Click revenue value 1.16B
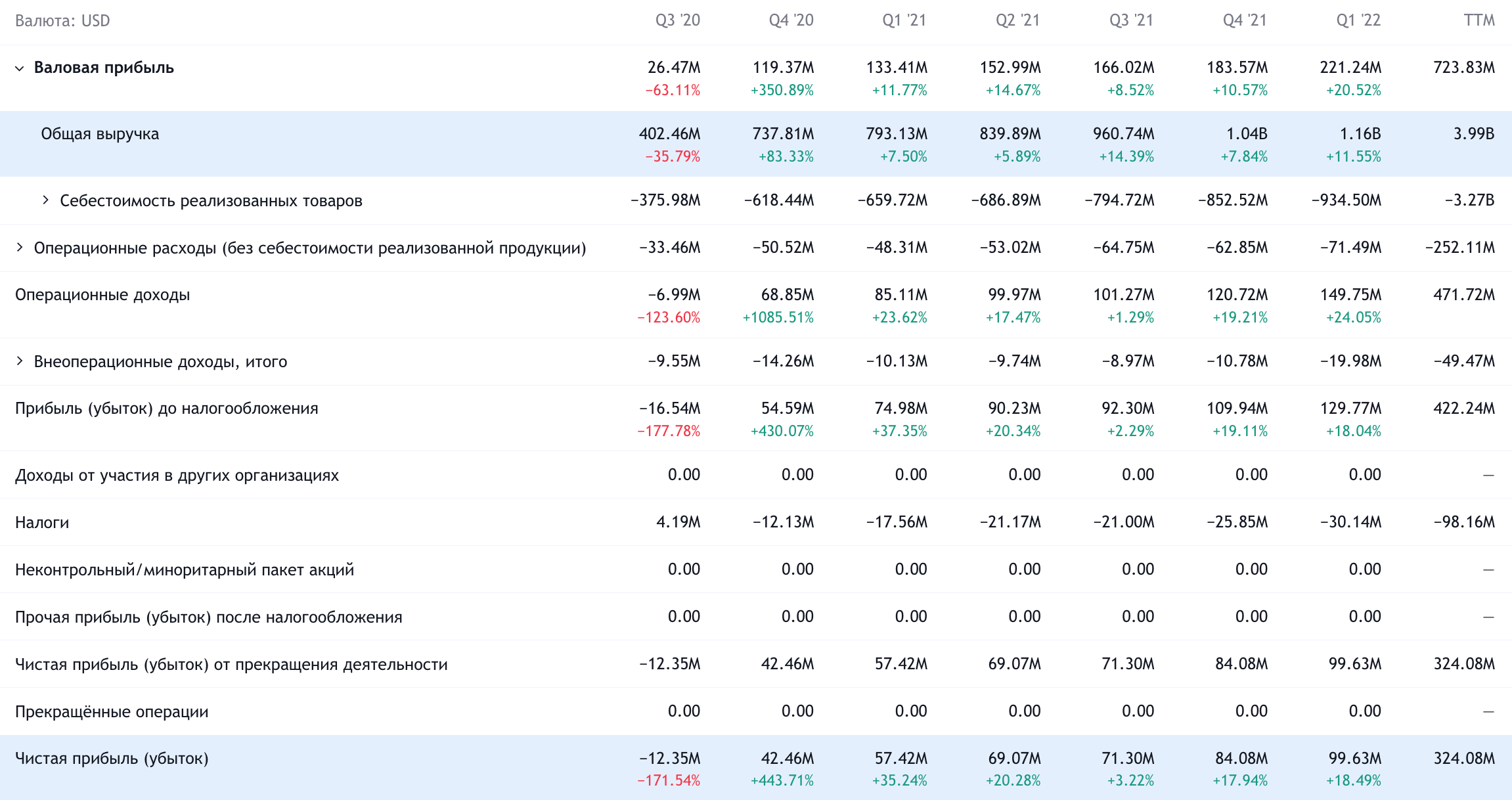Screen dimensions: 1512x800 (1360, 134)
